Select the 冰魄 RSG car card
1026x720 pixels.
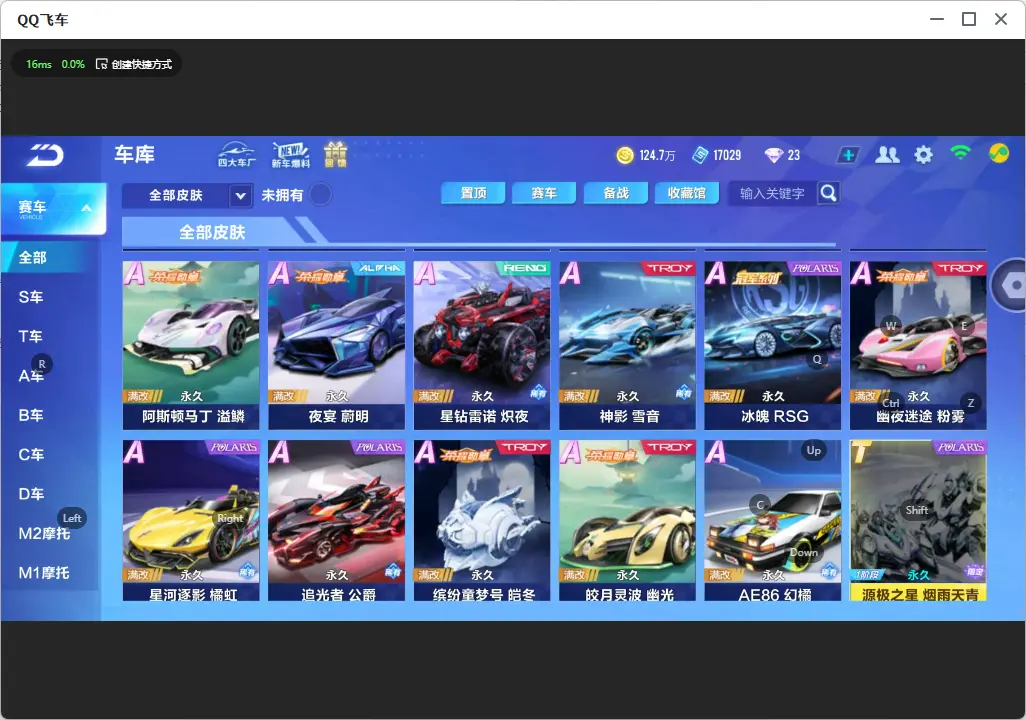(773, 345)
